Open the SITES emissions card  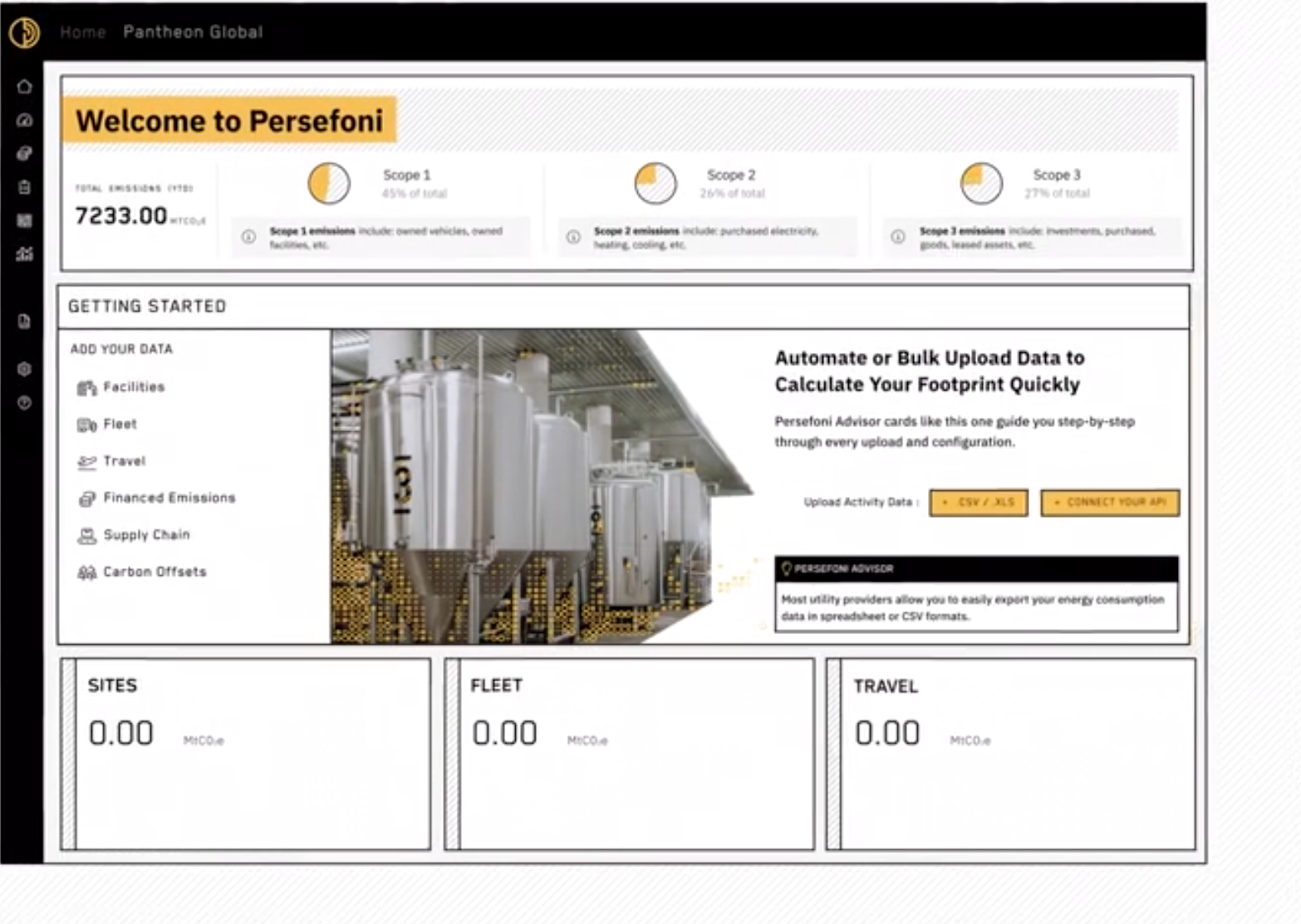[246, 754]
